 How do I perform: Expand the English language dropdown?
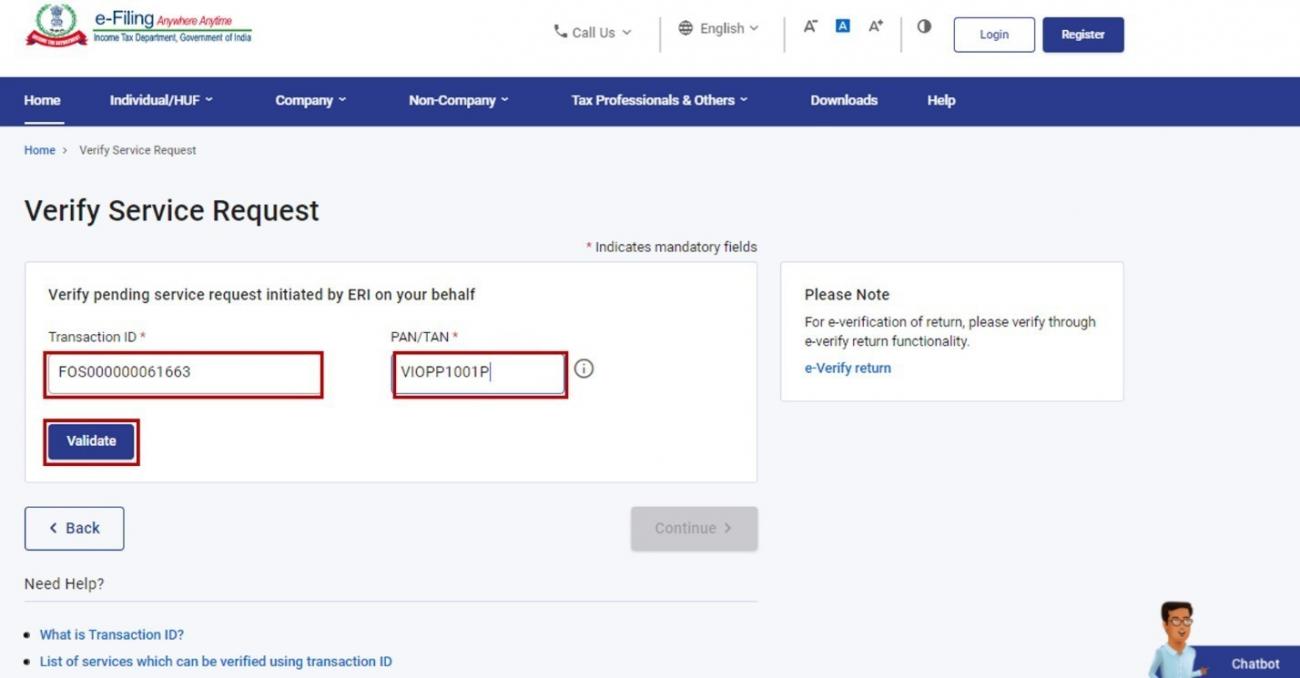click(720, 28)
